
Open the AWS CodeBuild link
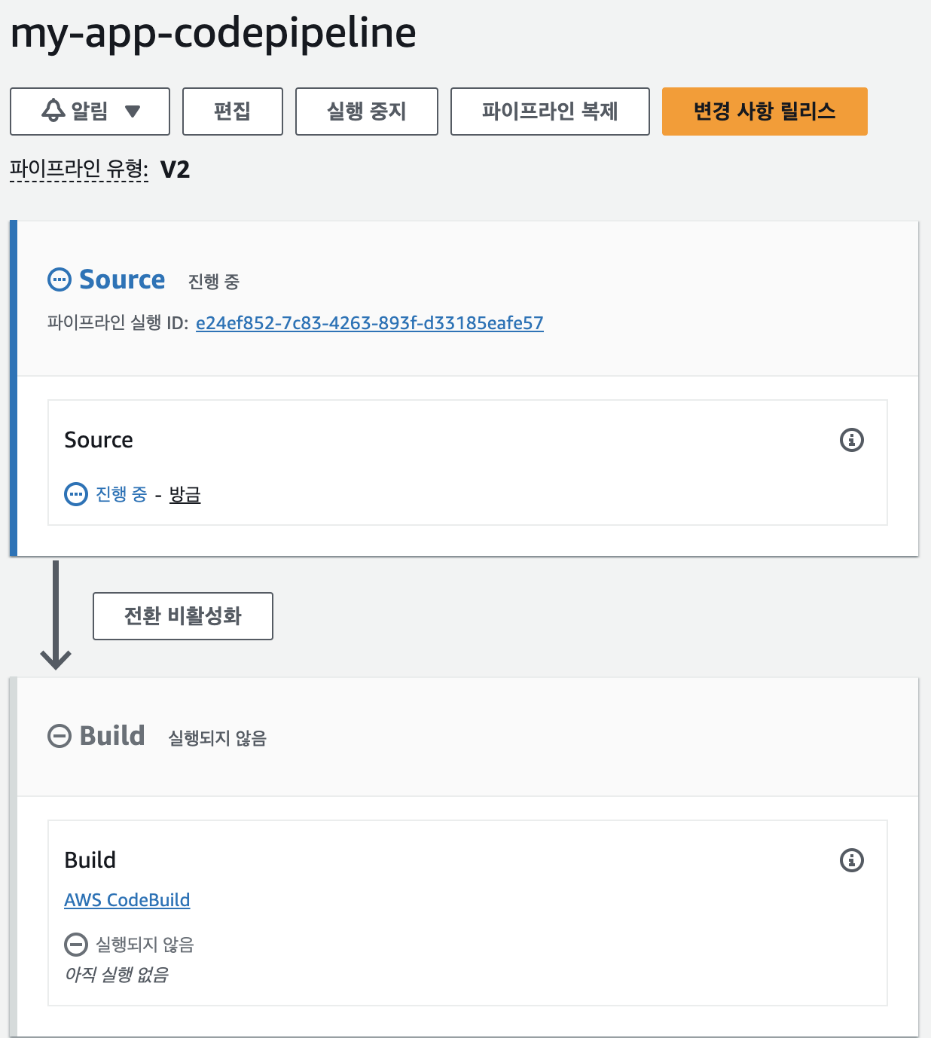tap(127, 900)
